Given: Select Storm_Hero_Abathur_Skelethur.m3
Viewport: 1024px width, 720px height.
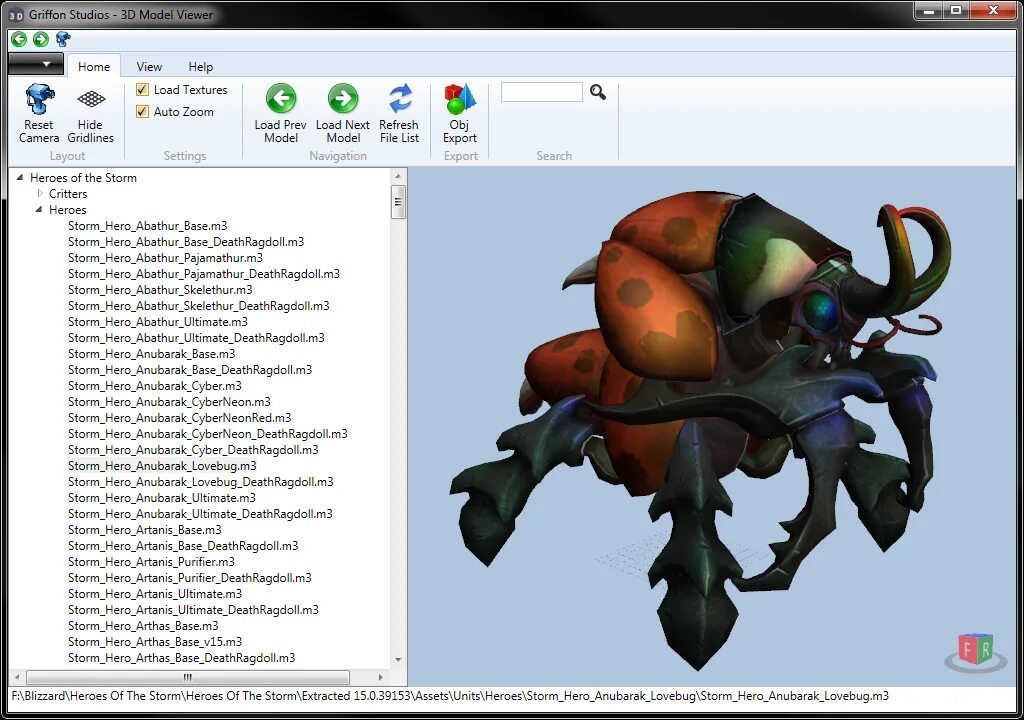Looking at the screenshot, I should pos(160,289).
